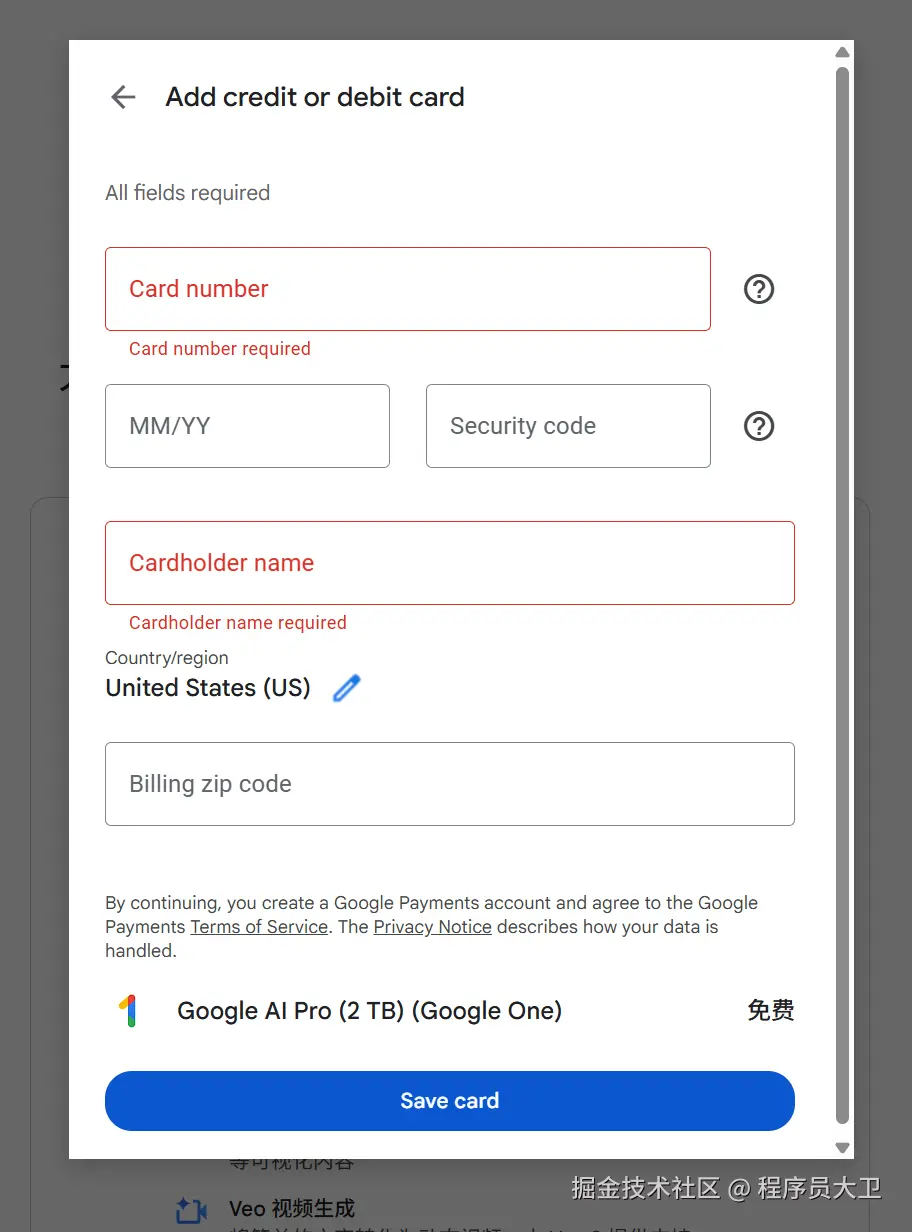Open the card number help icon
The image size is (912, 1232).
pos(759,289)
